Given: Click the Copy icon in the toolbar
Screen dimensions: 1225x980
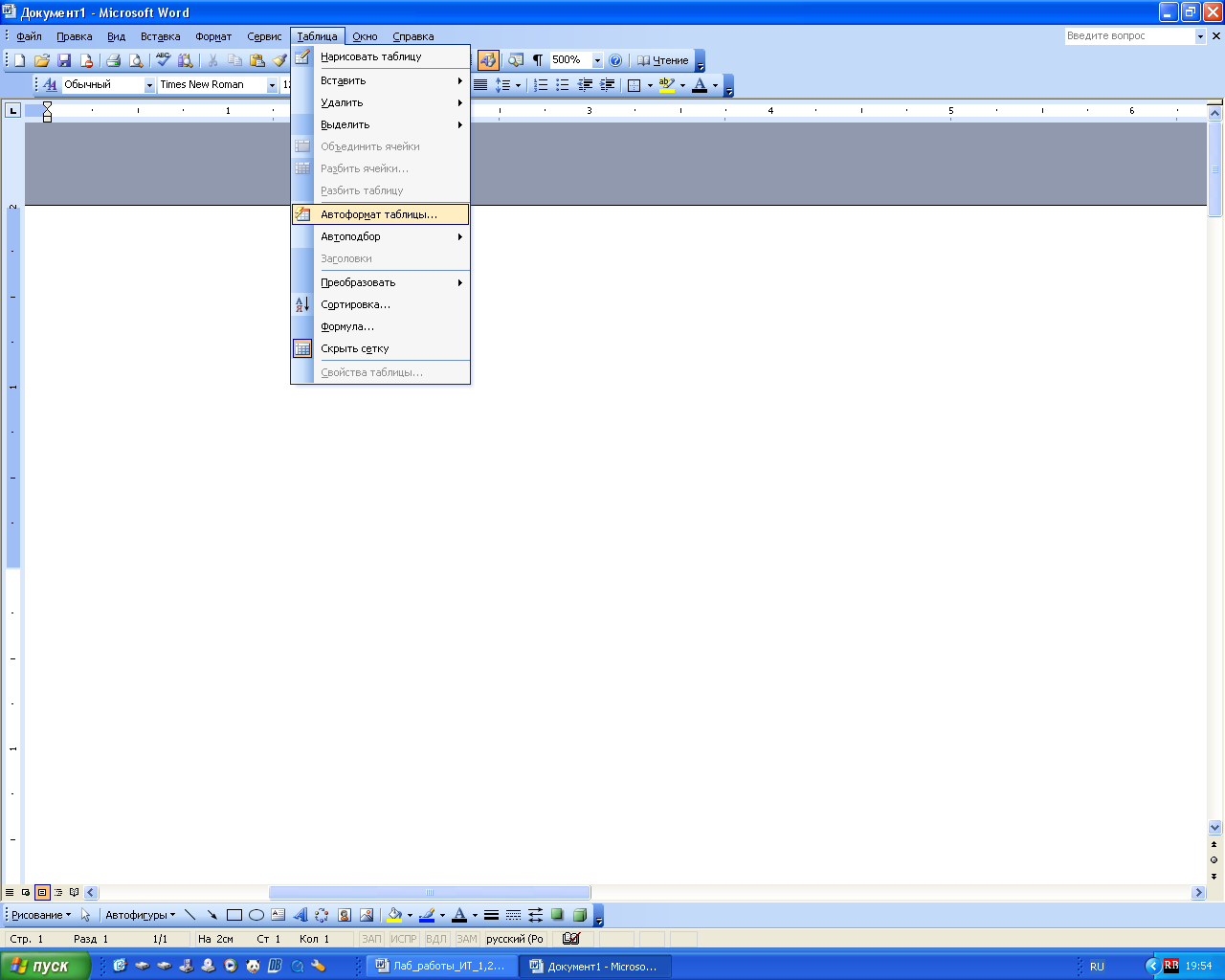Looking at the screenshot, I should coord(234,60).
